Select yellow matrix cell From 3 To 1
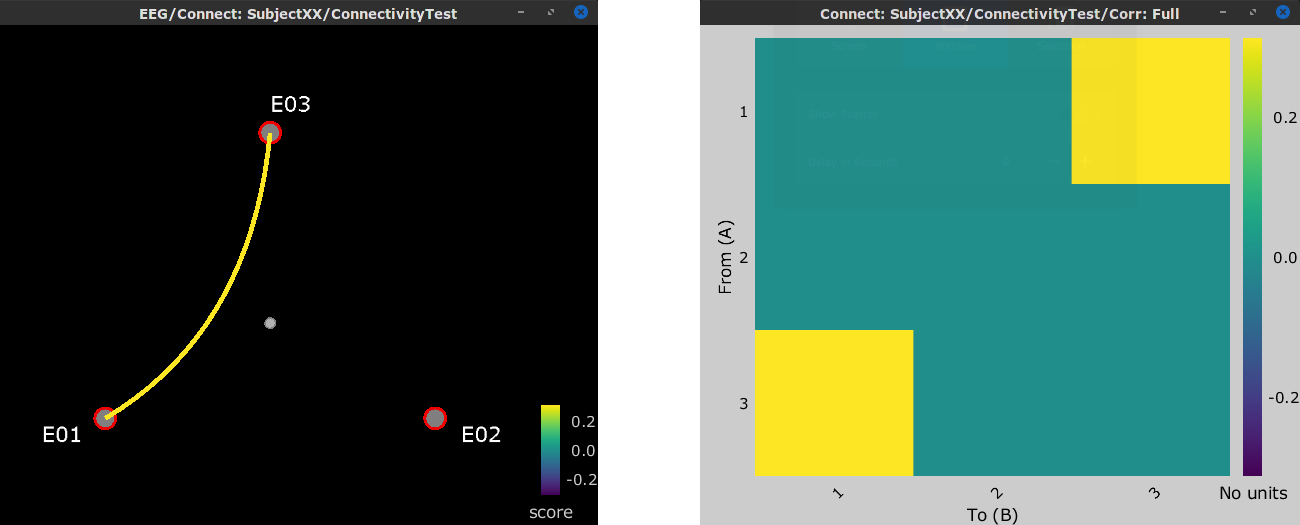Viewport: 1300px width, 525px height. [x=834, y=402]
